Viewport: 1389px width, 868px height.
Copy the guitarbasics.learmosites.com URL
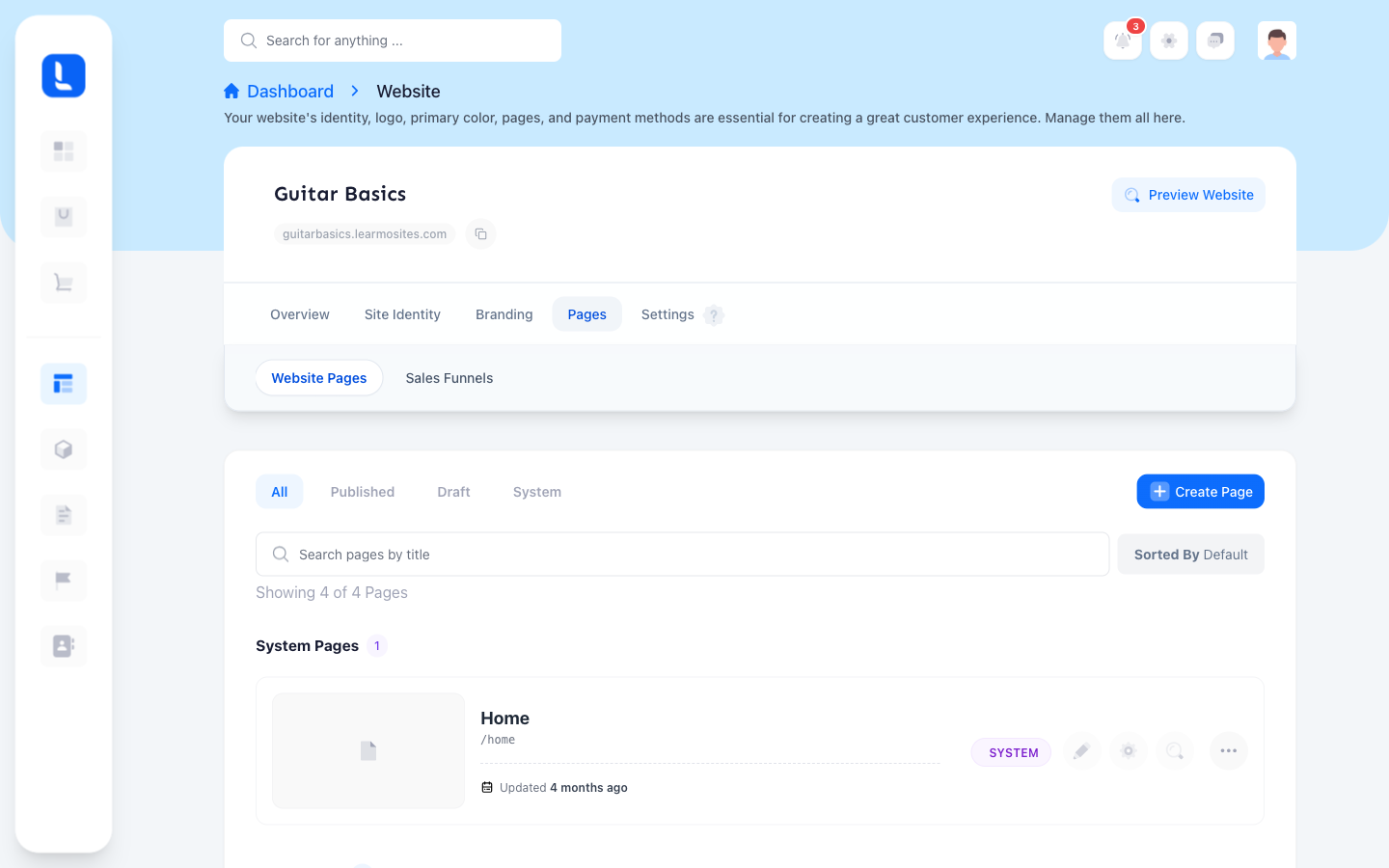pos(480,234)
